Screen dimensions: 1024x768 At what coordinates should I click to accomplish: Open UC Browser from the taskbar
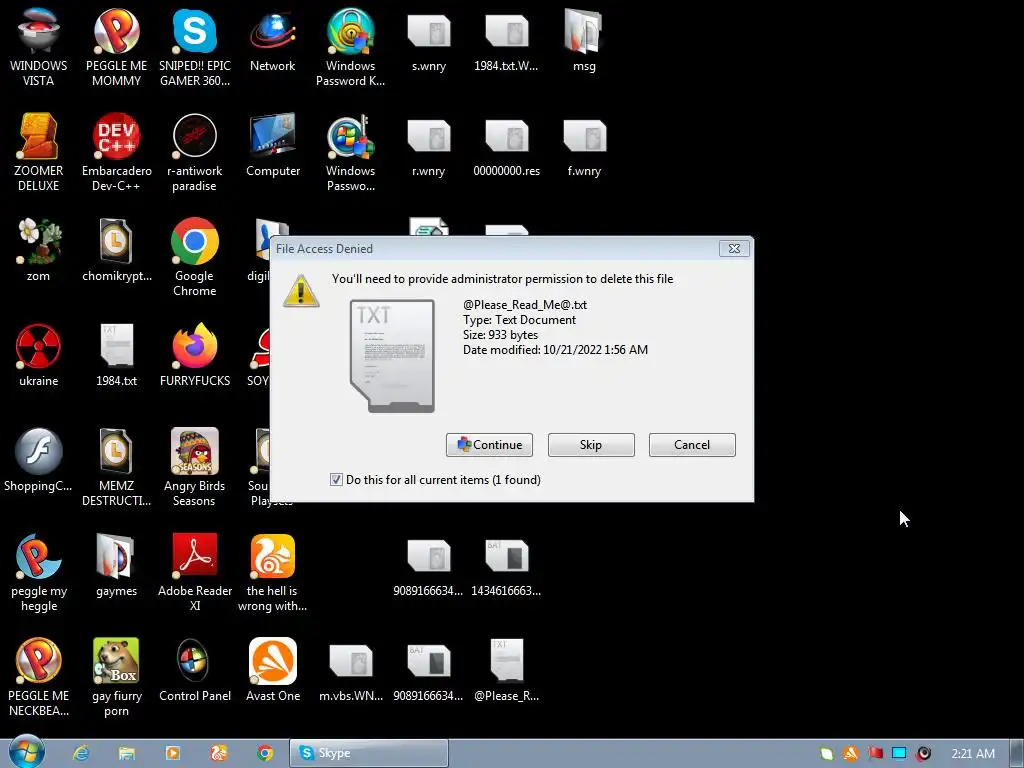(x=219, y=754)
